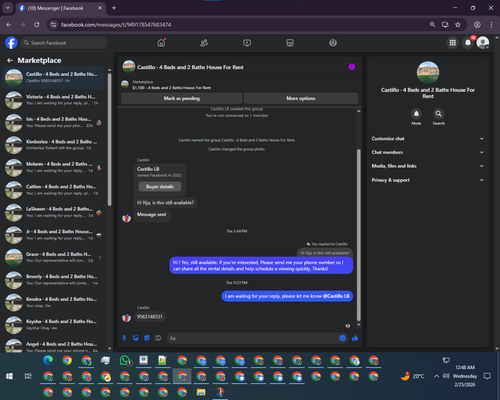Open the Gaming icon in the top bar
The width and height of the screenshot is (500, 400).
(x=333, y=43)
